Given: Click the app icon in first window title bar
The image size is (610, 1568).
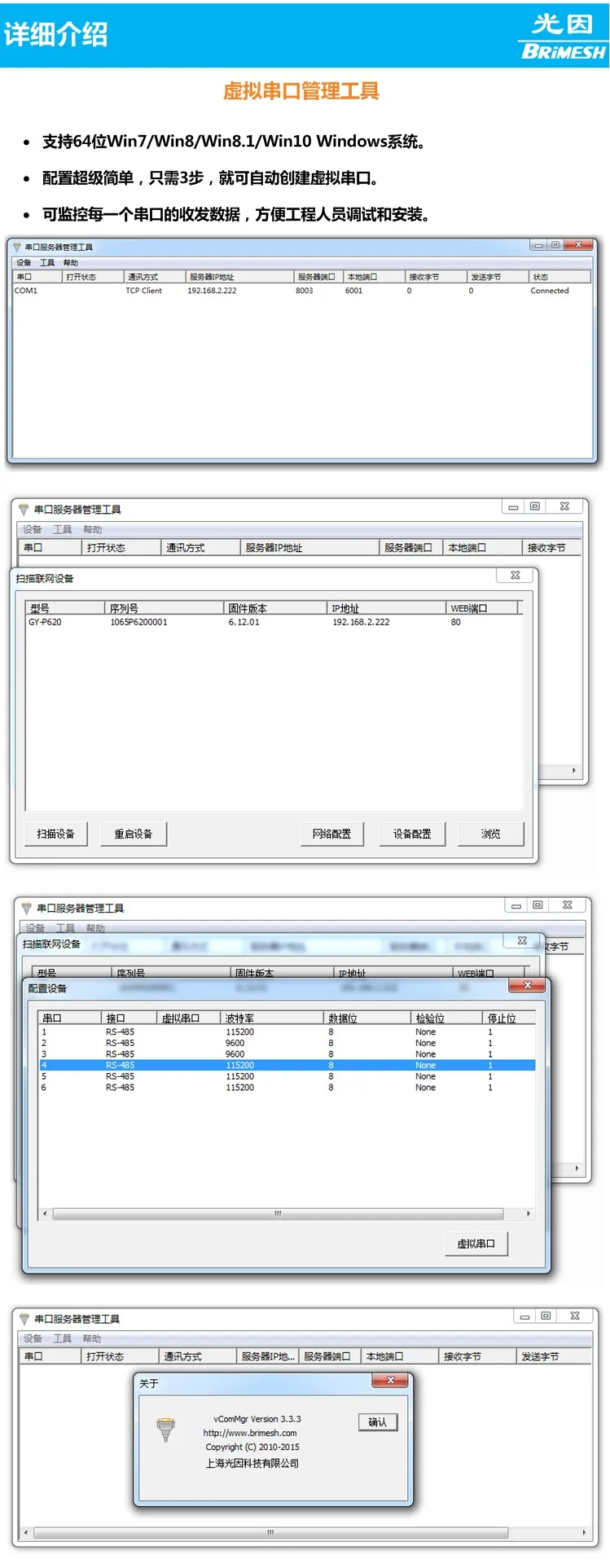Looking at the screenshot, I should [x=17, y=247].
